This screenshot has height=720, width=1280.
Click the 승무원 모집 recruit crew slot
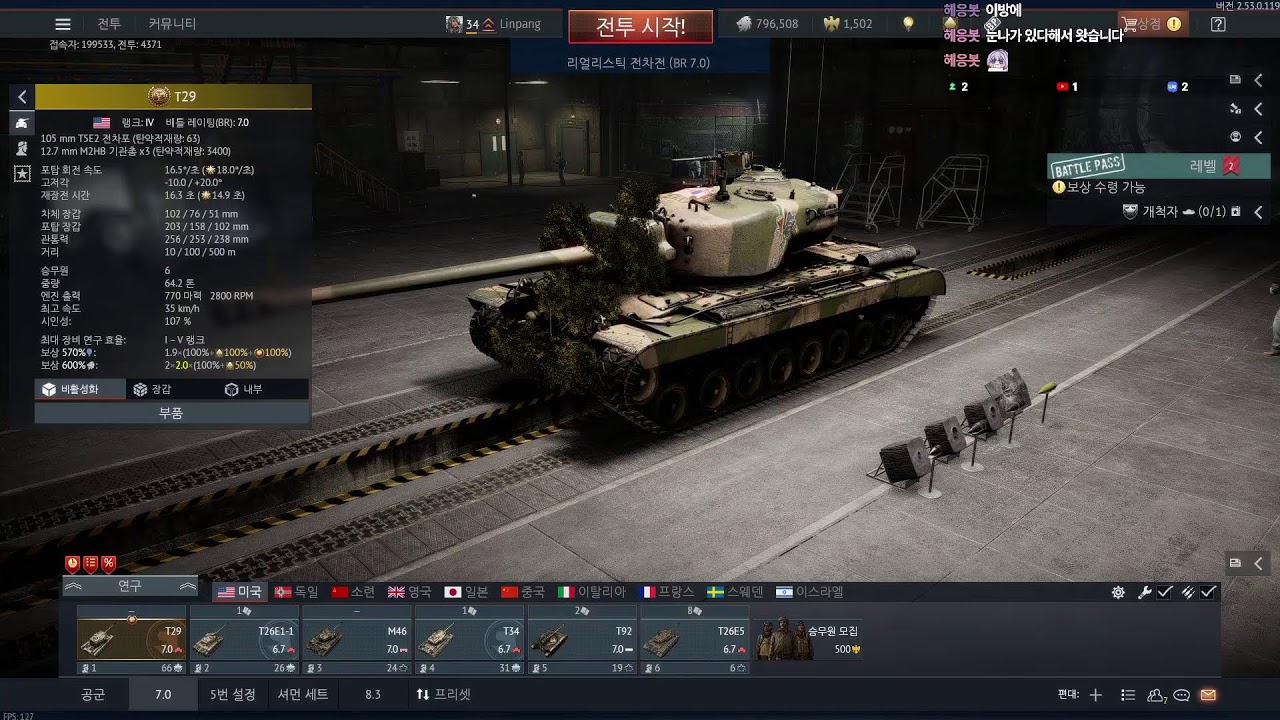(810, 640)
